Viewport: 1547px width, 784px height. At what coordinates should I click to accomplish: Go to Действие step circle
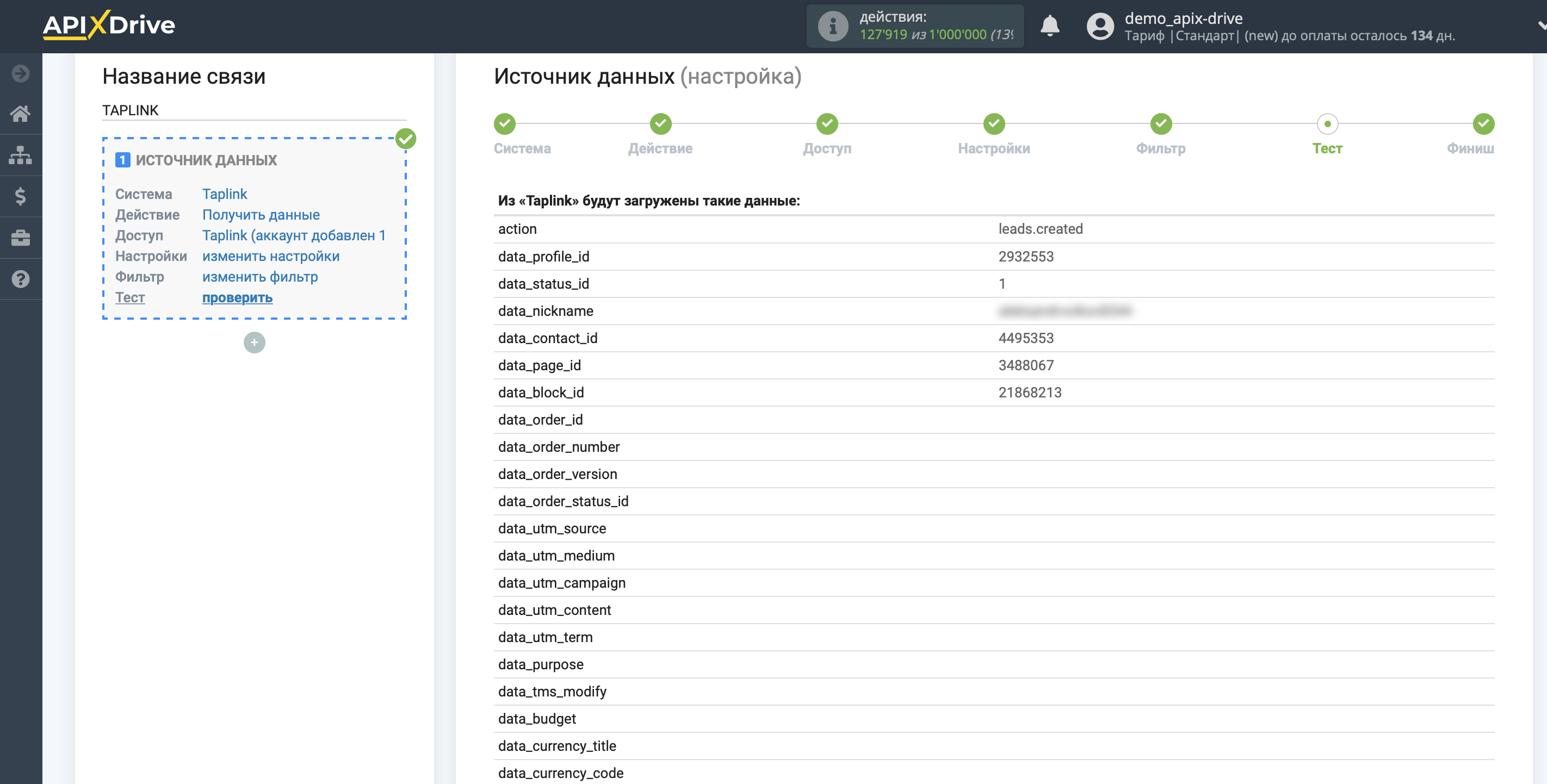pyautogui.click(x=660, y=123)
